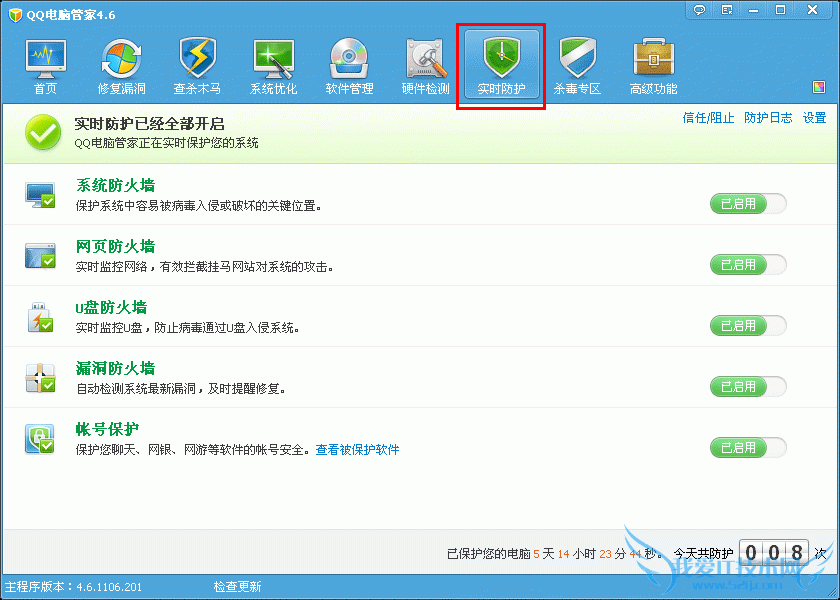Select 实时防护 real-time protection tab
Screen dimensions: 840x600
(x=501, y=65)
